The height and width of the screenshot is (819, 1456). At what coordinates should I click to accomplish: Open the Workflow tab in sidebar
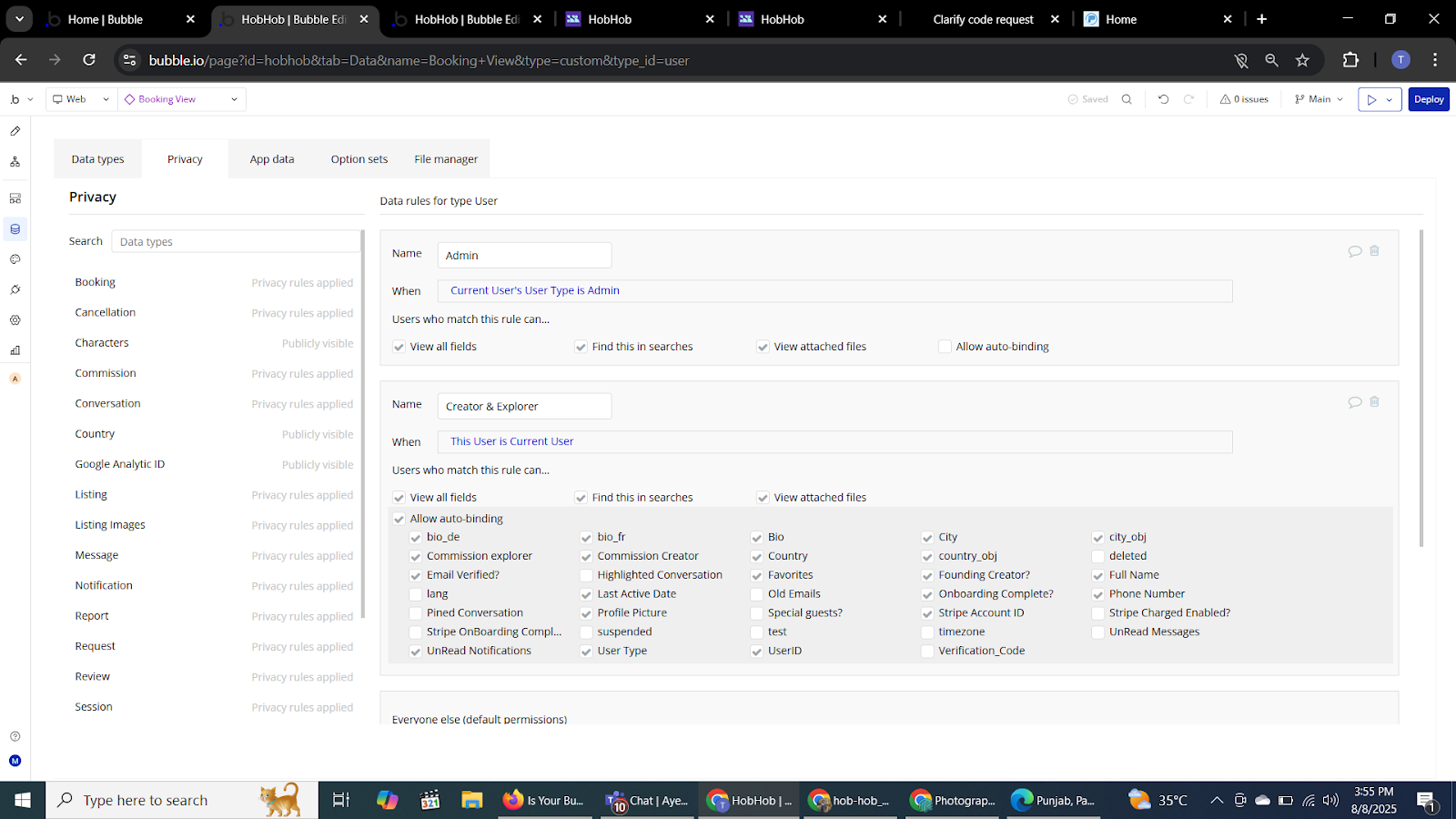[15, 162]
